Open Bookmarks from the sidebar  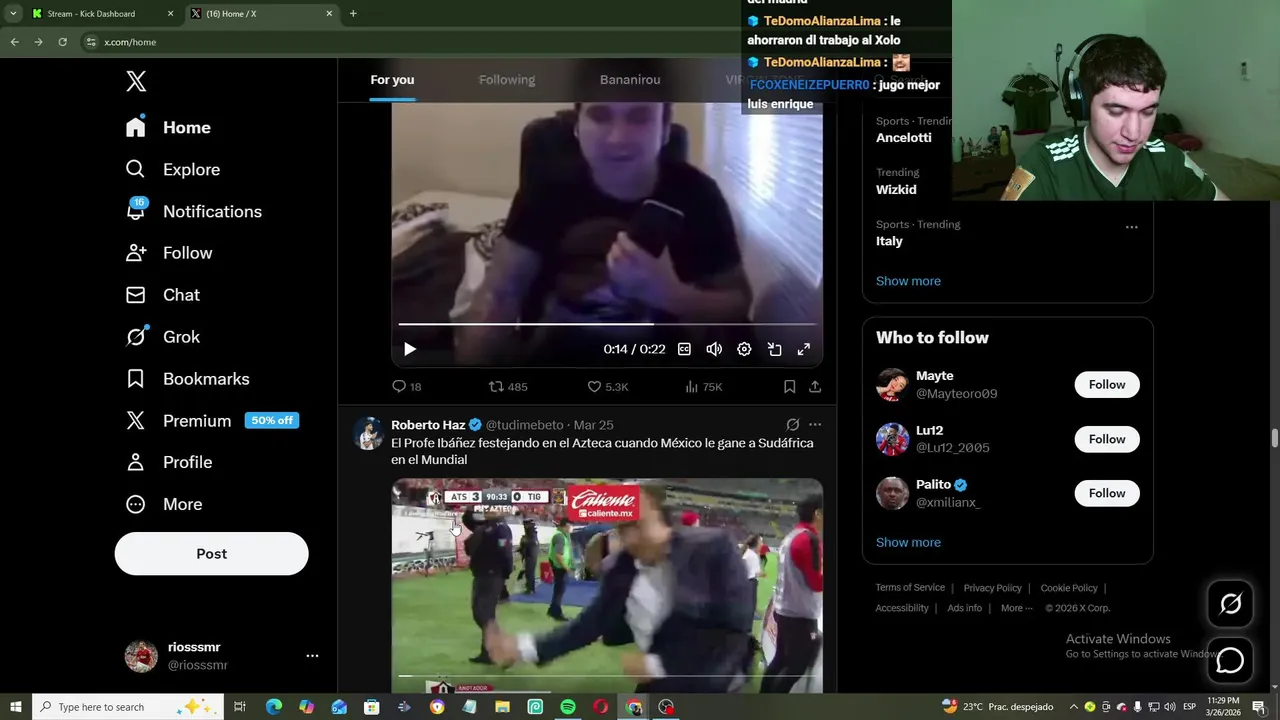(x=187, y=379)
